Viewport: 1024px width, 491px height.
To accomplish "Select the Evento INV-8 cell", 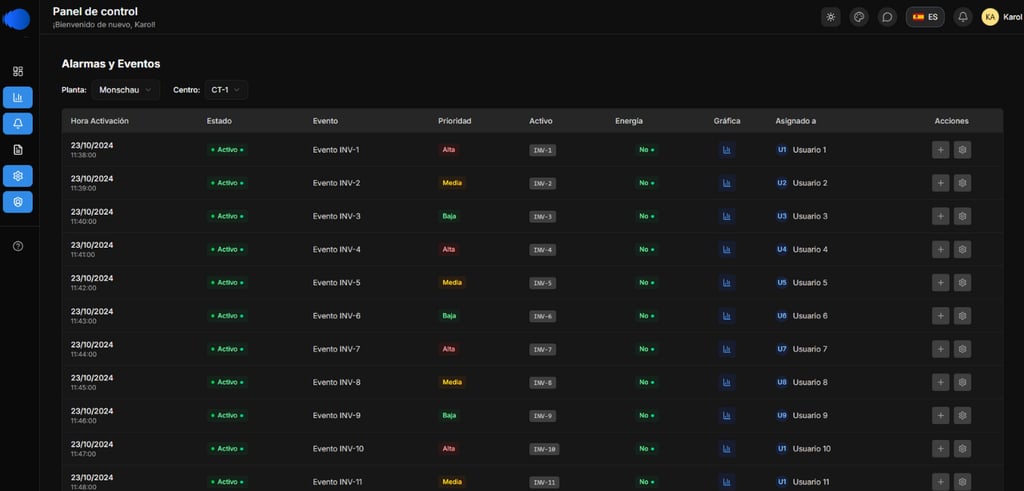I will [x=336, y=383].
